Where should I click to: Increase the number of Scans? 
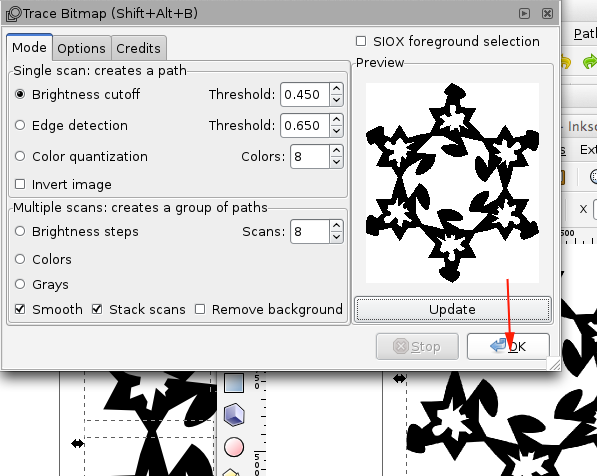336,226
